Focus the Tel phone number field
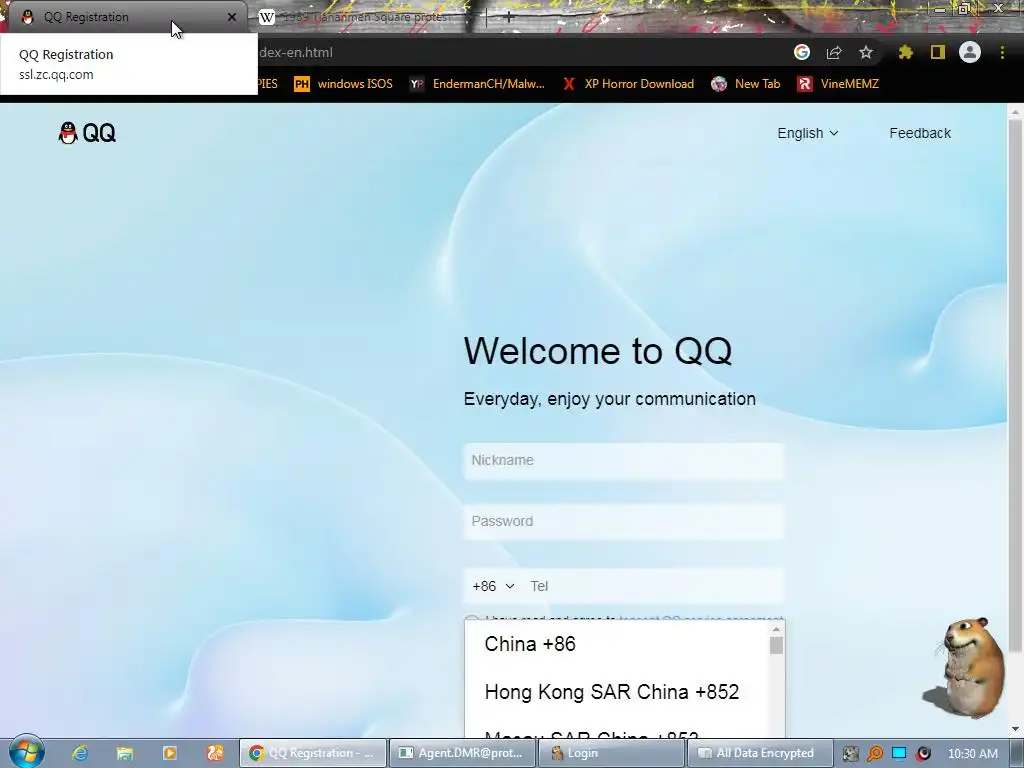This screenshot has height=768, width=1024. coord(653,586)
